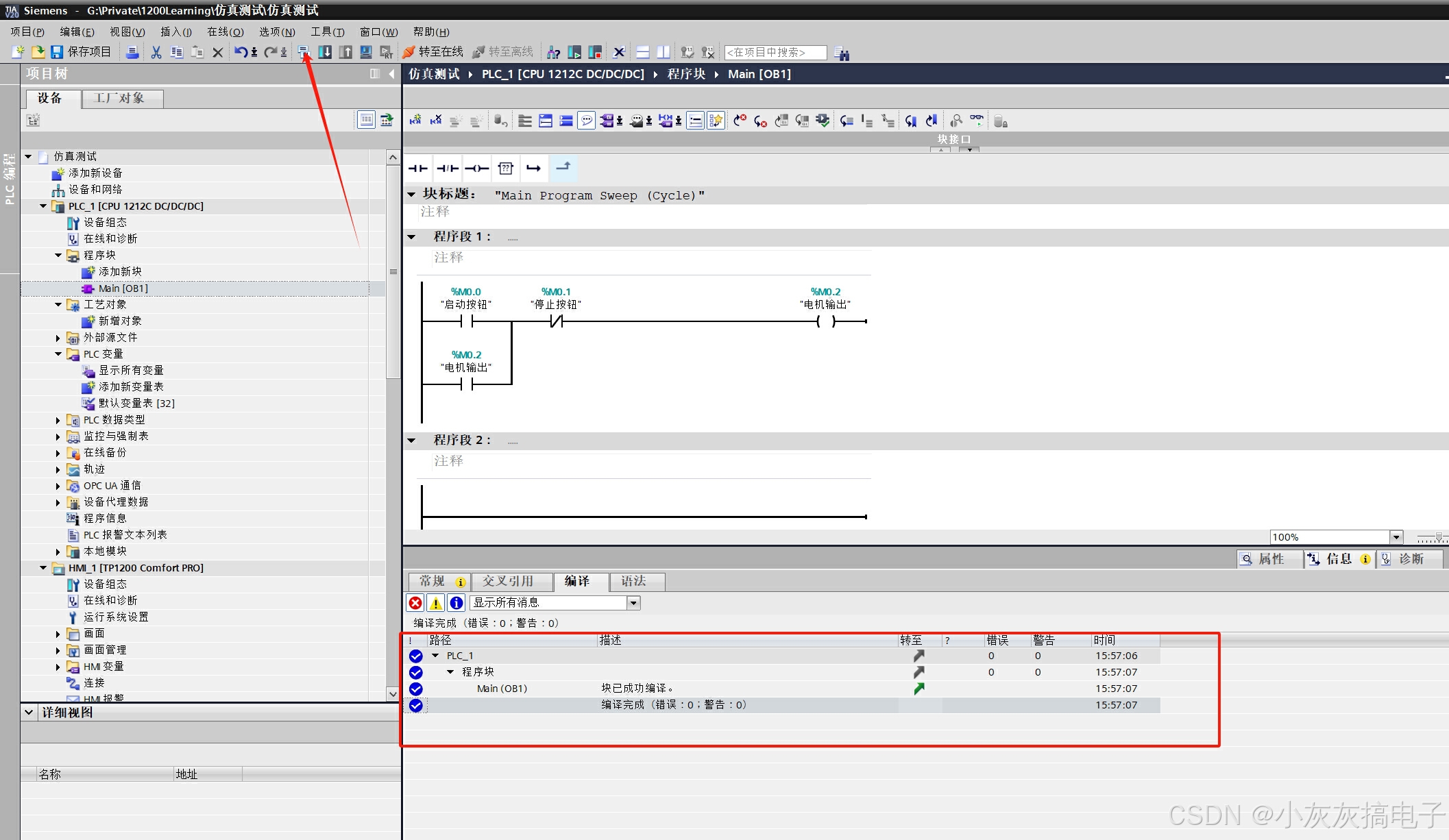Image resolution: width=1449 pixels, height=840 pixels.
Task: Click 转至在线 go online button
Action: pyautogui.click(x=433, y=52)
